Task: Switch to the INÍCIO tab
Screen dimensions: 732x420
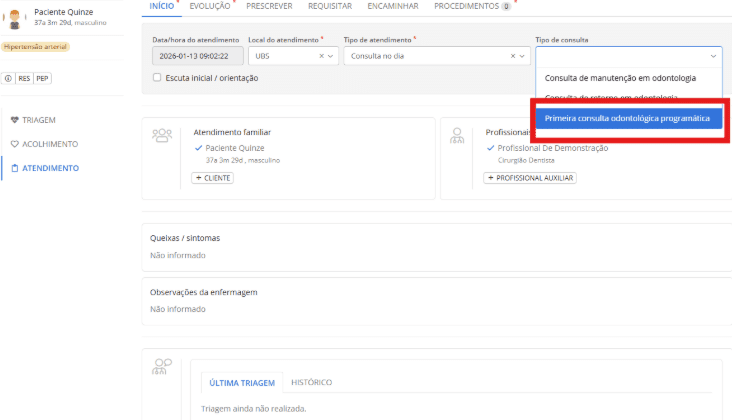Action: (162, 7)
